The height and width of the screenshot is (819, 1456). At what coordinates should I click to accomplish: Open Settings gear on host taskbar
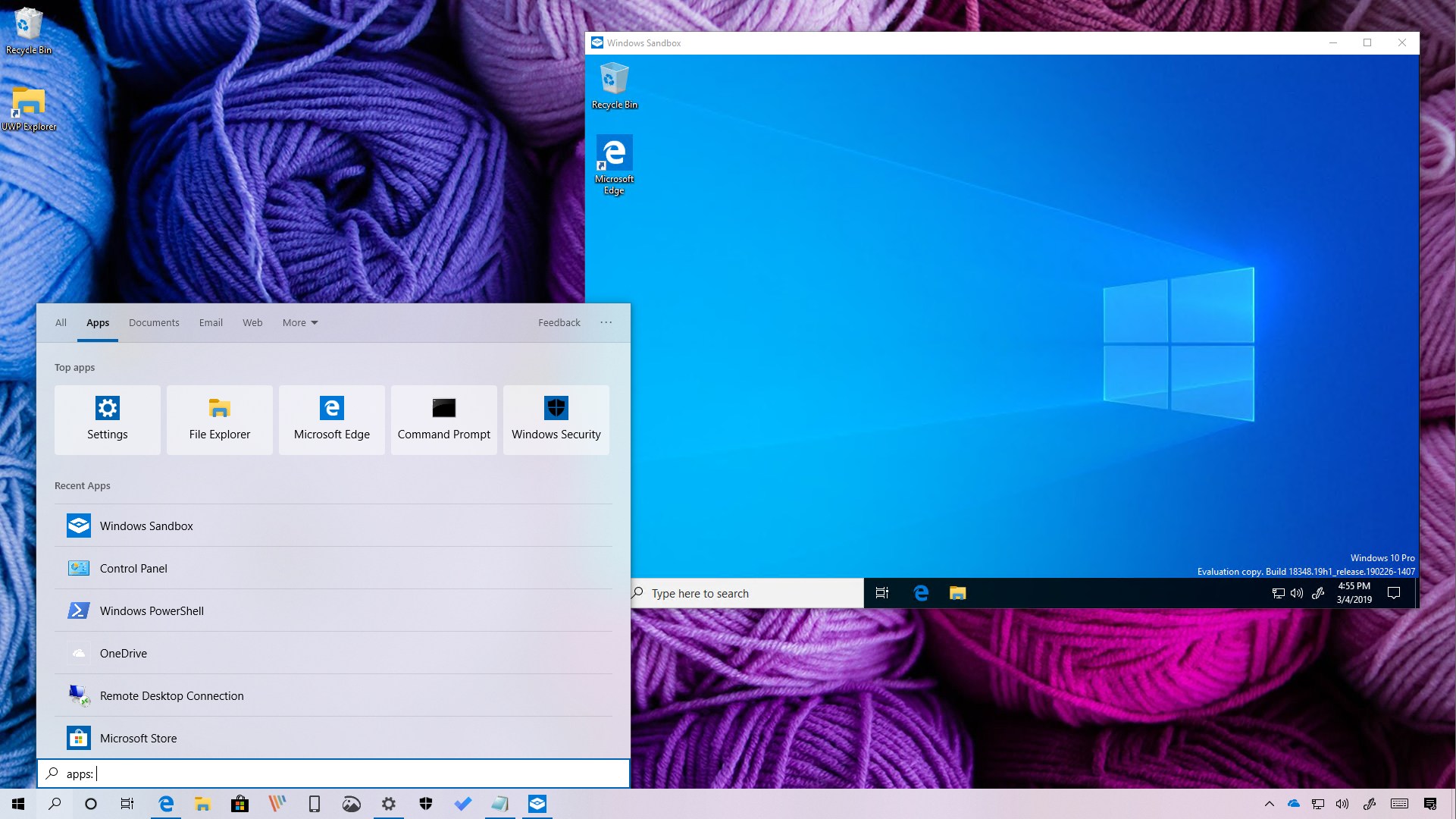click(388, 804)
